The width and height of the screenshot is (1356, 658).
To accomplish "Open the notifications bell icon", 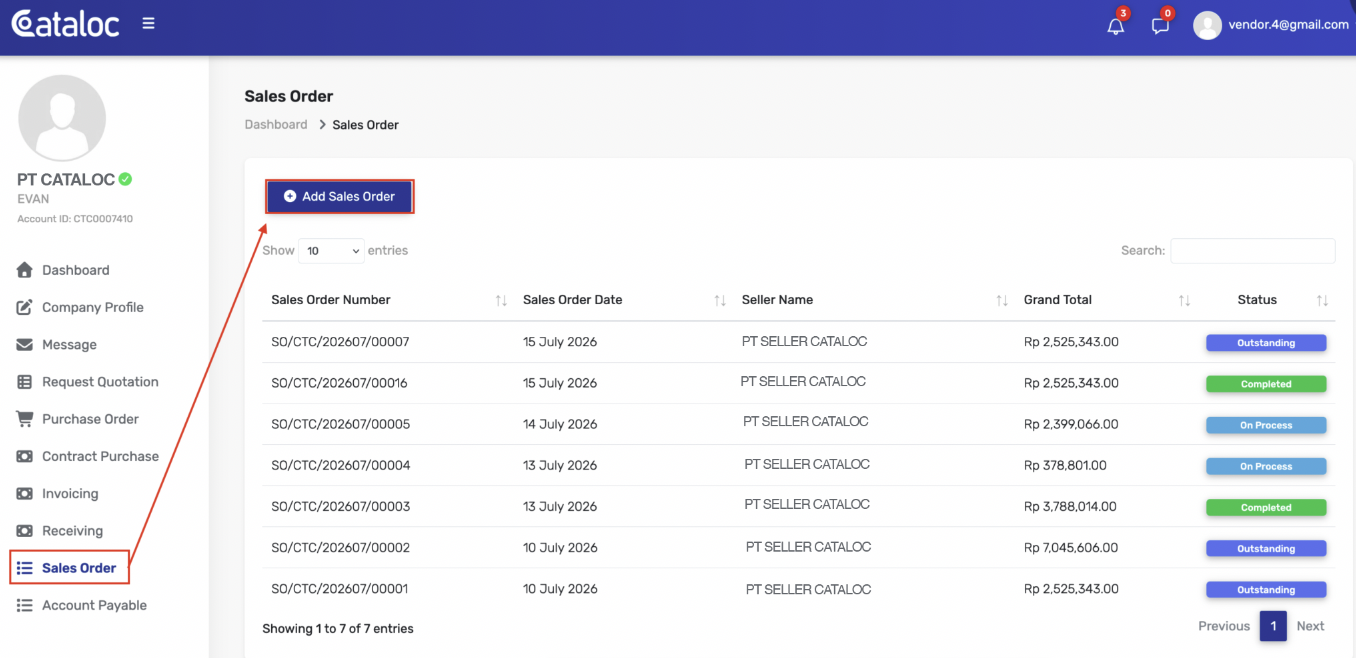I will [x=1116, y=26].
